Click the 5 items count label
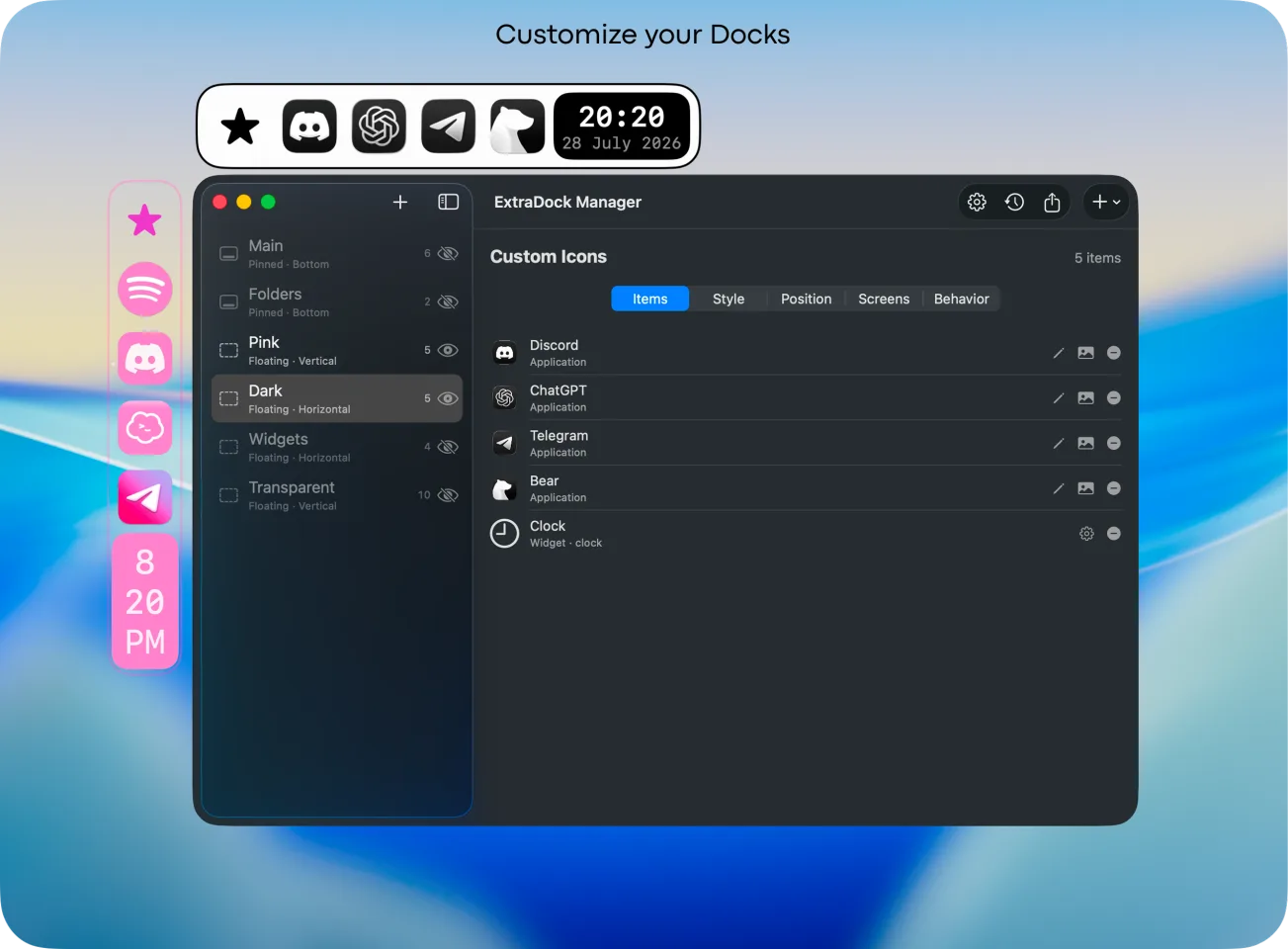The width and height of the screenshot is (1288, 949). (x=1097, y=258)
